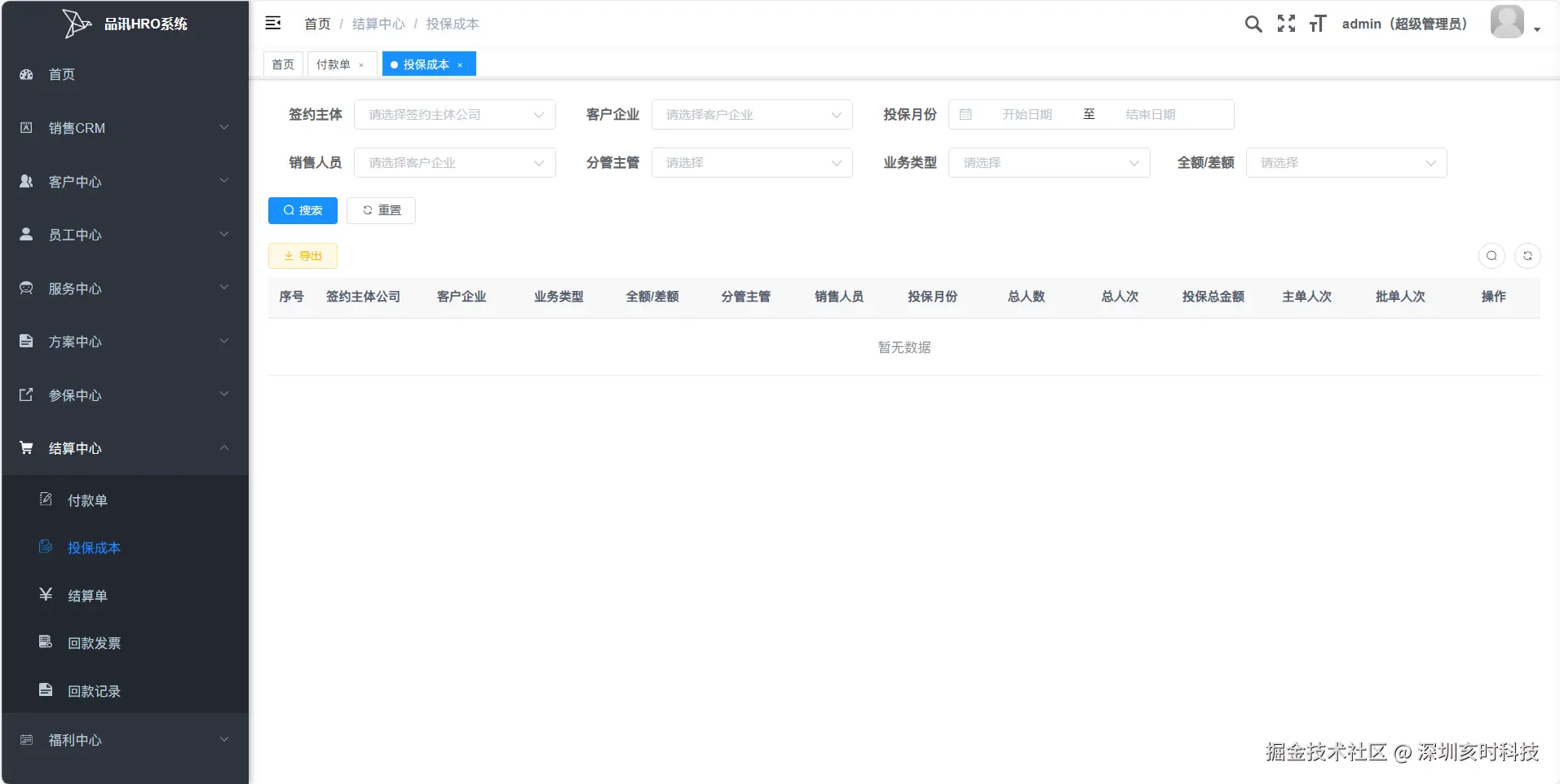Screen dimensions: 1560x784
Task: Open the 全额/差额 dropdown
Action: pyautogui.click(x=1346, y=163)
